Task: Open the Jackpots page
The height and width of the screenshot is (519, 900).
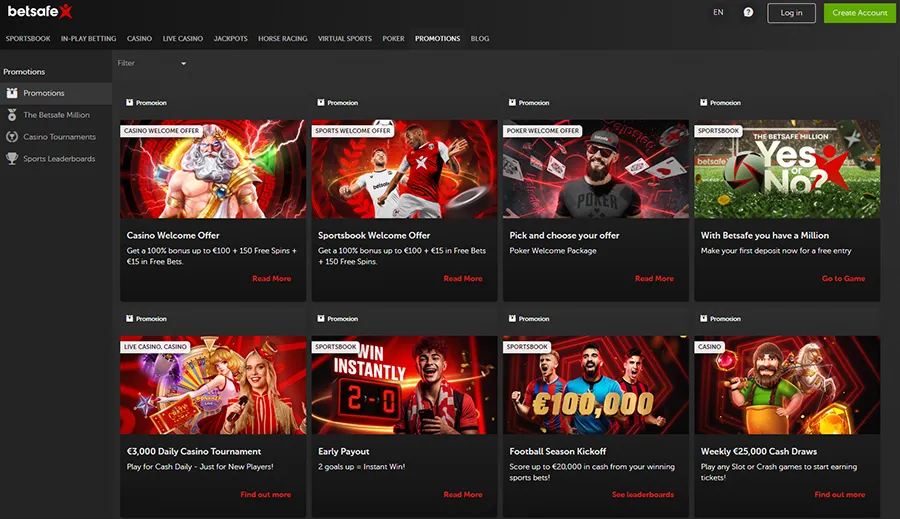Action: [230, 38]
